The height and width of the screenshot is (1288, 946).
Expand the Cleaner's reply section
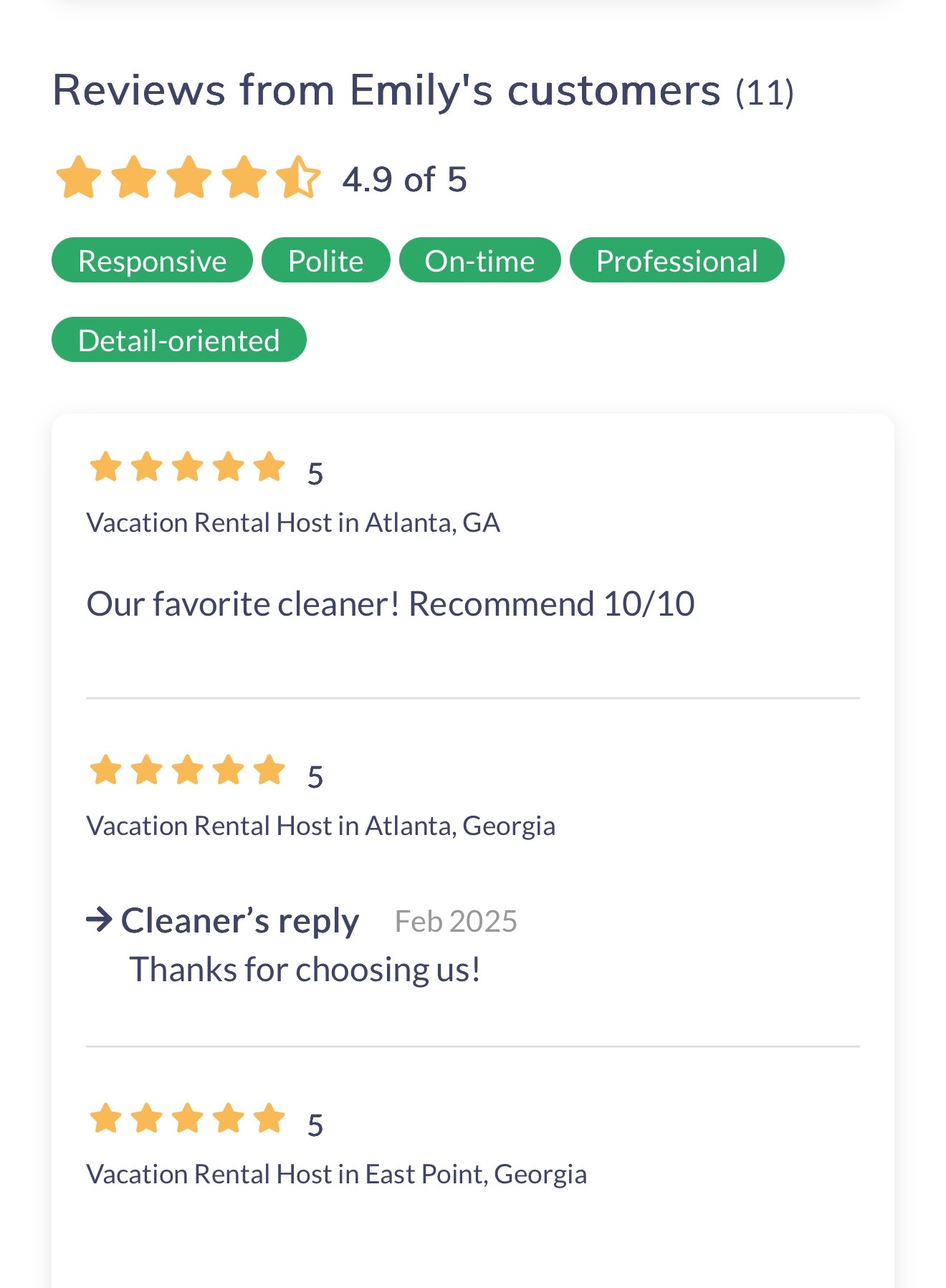[239, 920]
